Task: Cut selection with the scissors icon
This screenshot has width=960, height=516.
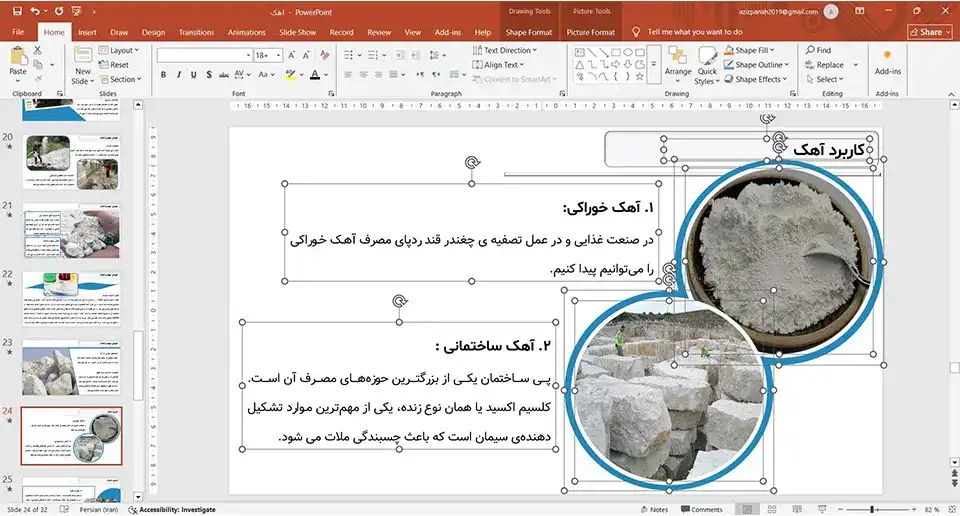Action: tap(37, 50)
